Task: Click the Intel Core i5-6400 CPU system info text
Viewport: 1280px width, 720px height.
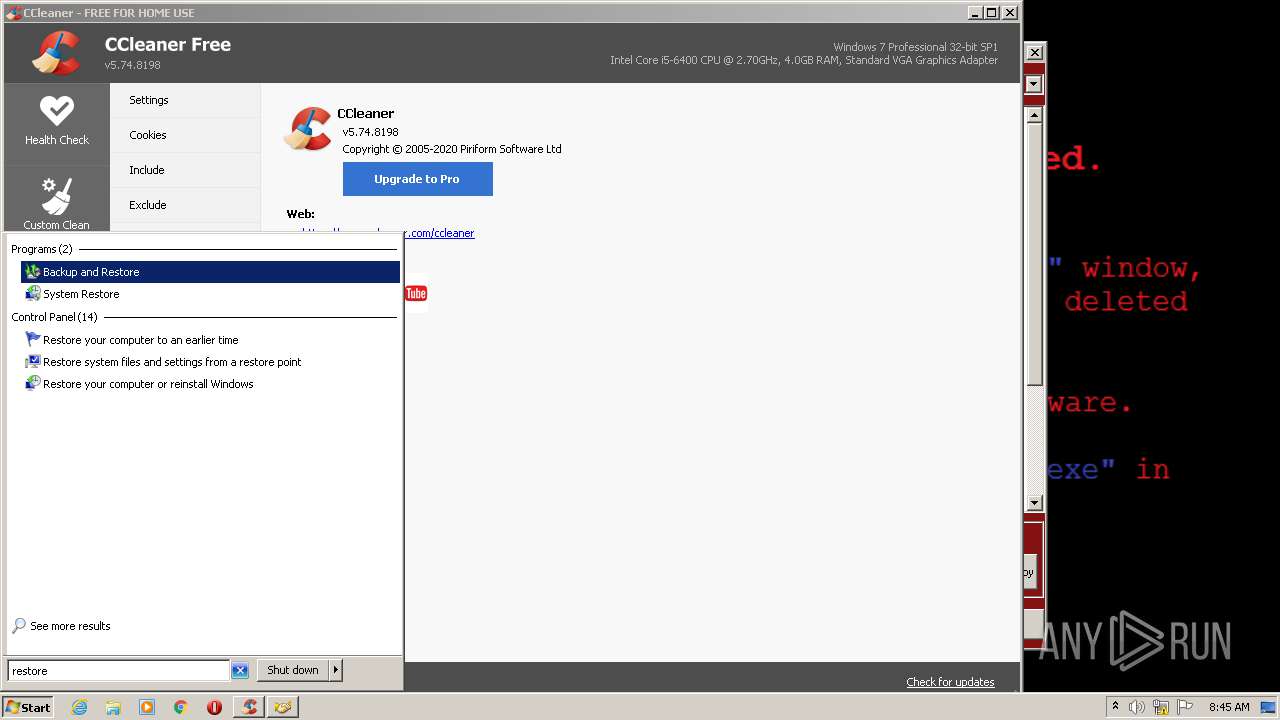Action: tap(804, 60)
